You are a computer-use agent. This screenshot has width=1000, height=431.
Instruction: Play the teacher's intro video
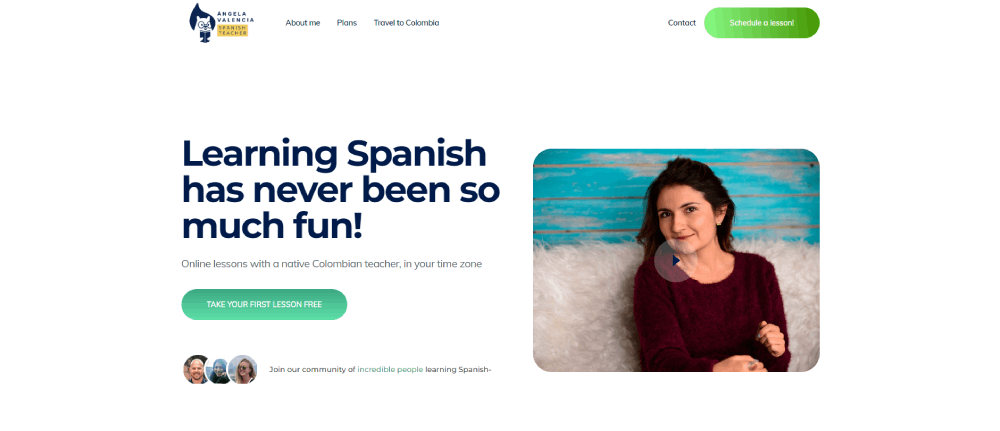coord(675,260)
